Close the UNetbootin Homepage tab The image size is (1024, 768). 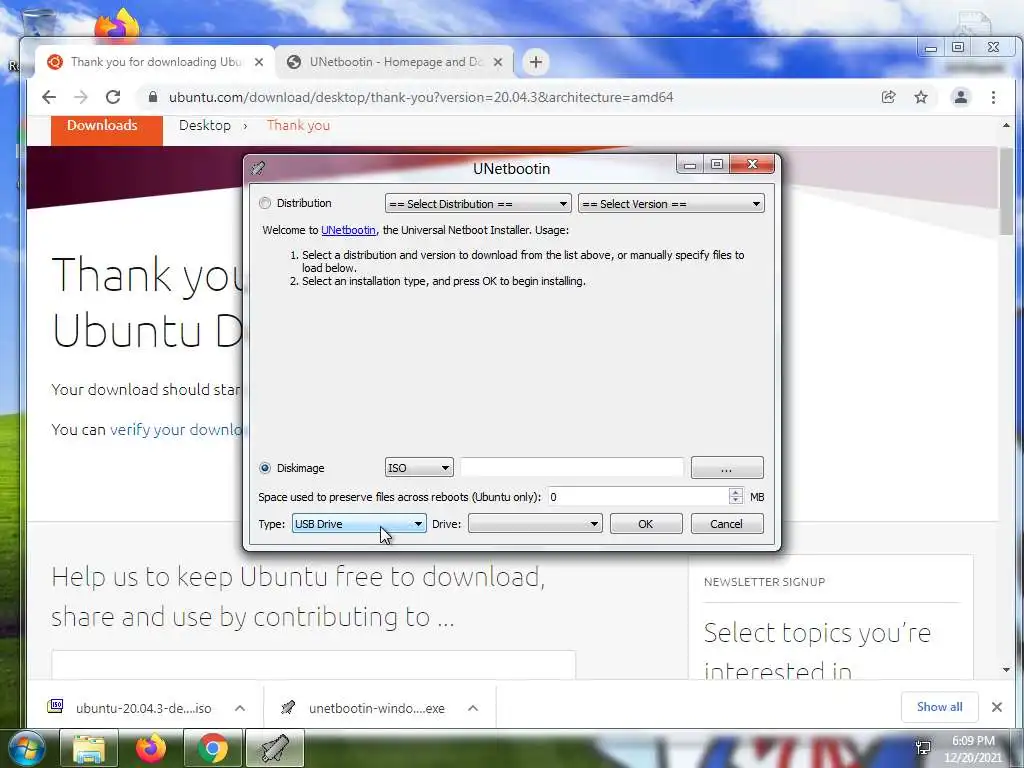(x=498, y=62)
